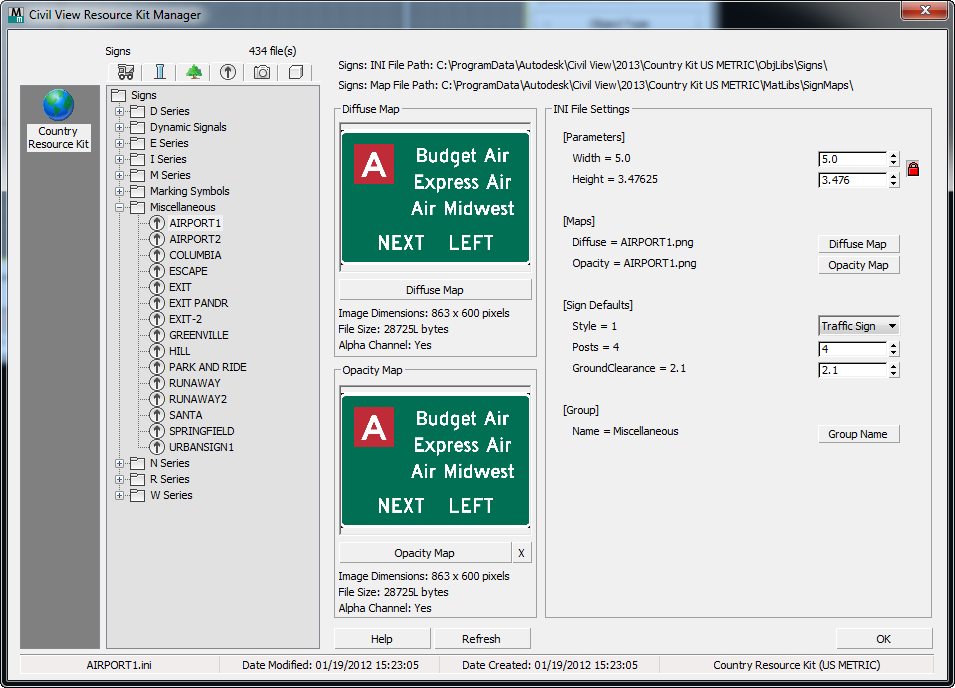This screenshot has width=955, height=688.
Task: Select the EXIT-2 sign entry
Action: tap(185, 319)
